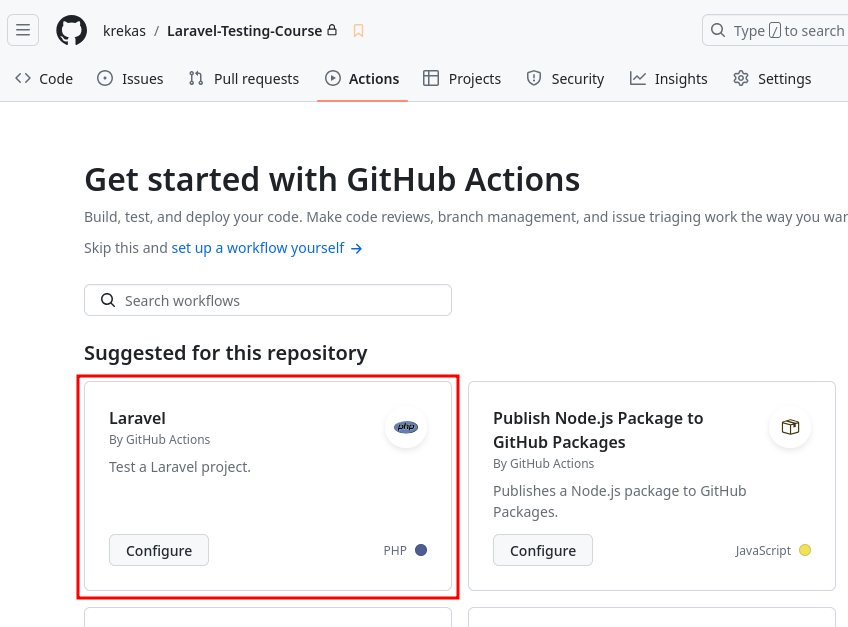Screen dimensions: 848x627
Task: Click the orange bookmark icon in header
Action: pyautogui.click(x=358, y=31)
